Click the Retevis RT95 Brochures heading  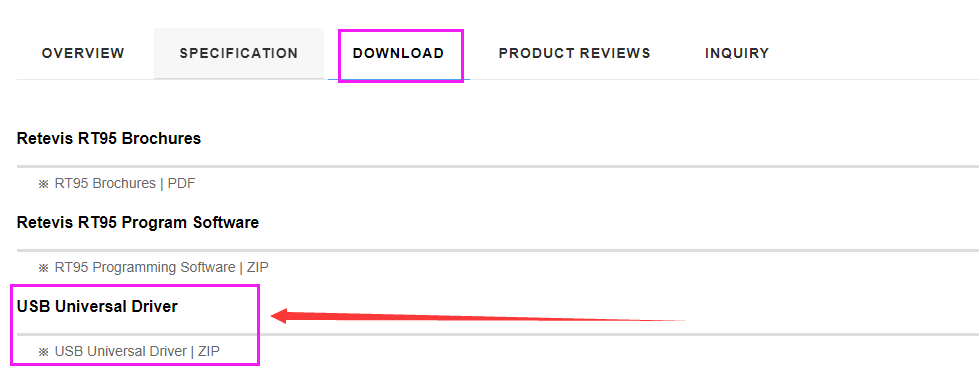click(x=109, y=138)
